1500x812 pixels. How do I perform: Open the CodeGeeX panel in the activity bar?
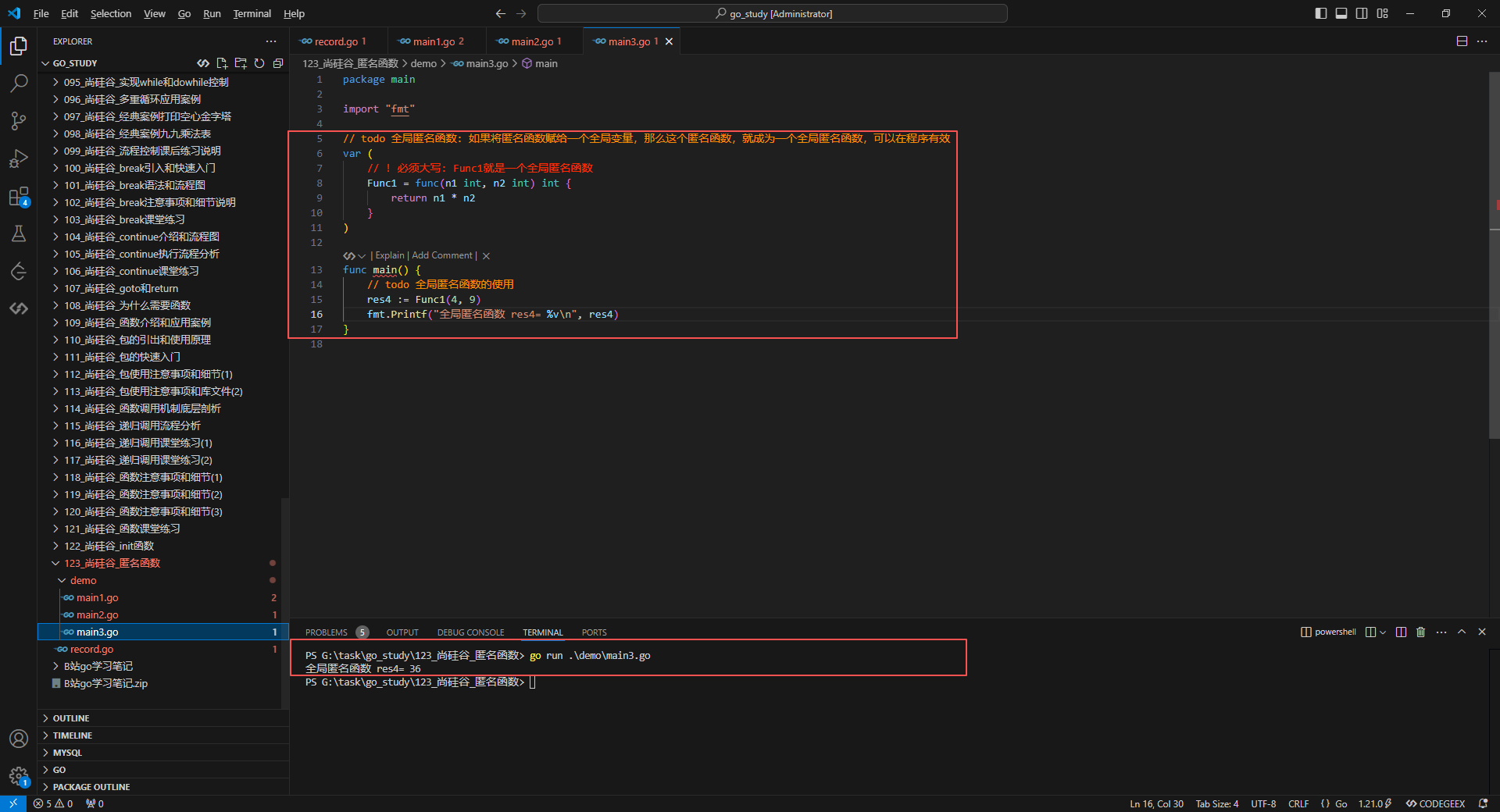tap(19, 308)
